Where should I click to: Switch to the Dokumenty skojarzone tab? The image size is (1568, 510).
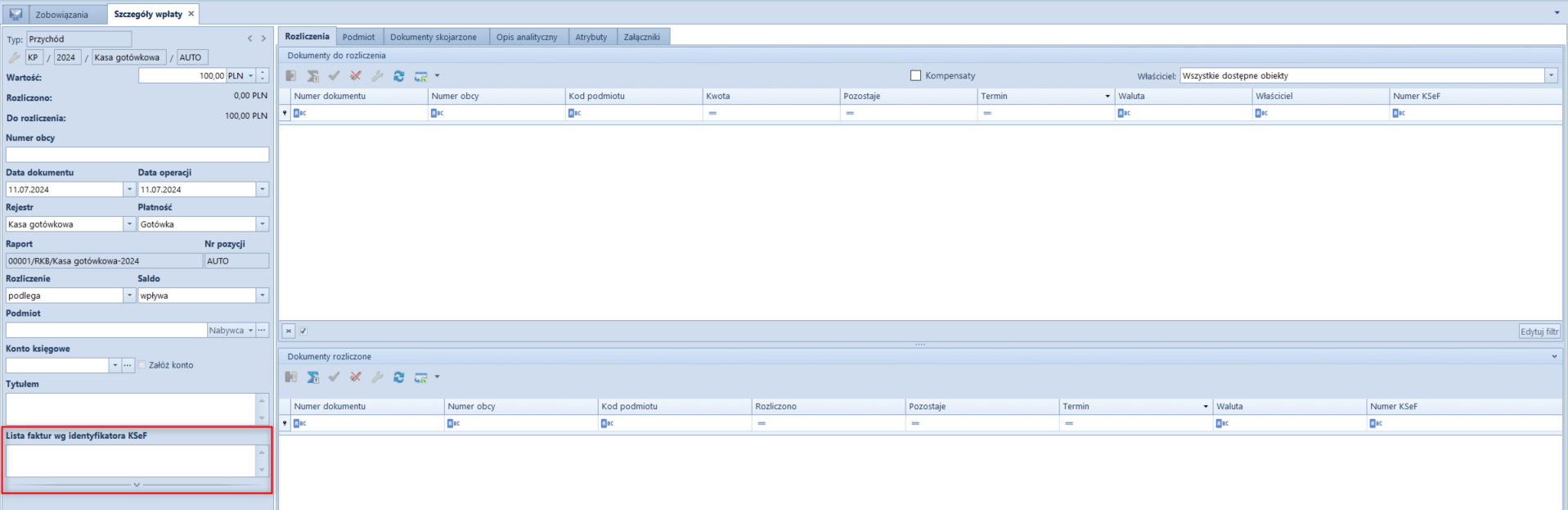point(433,37)
